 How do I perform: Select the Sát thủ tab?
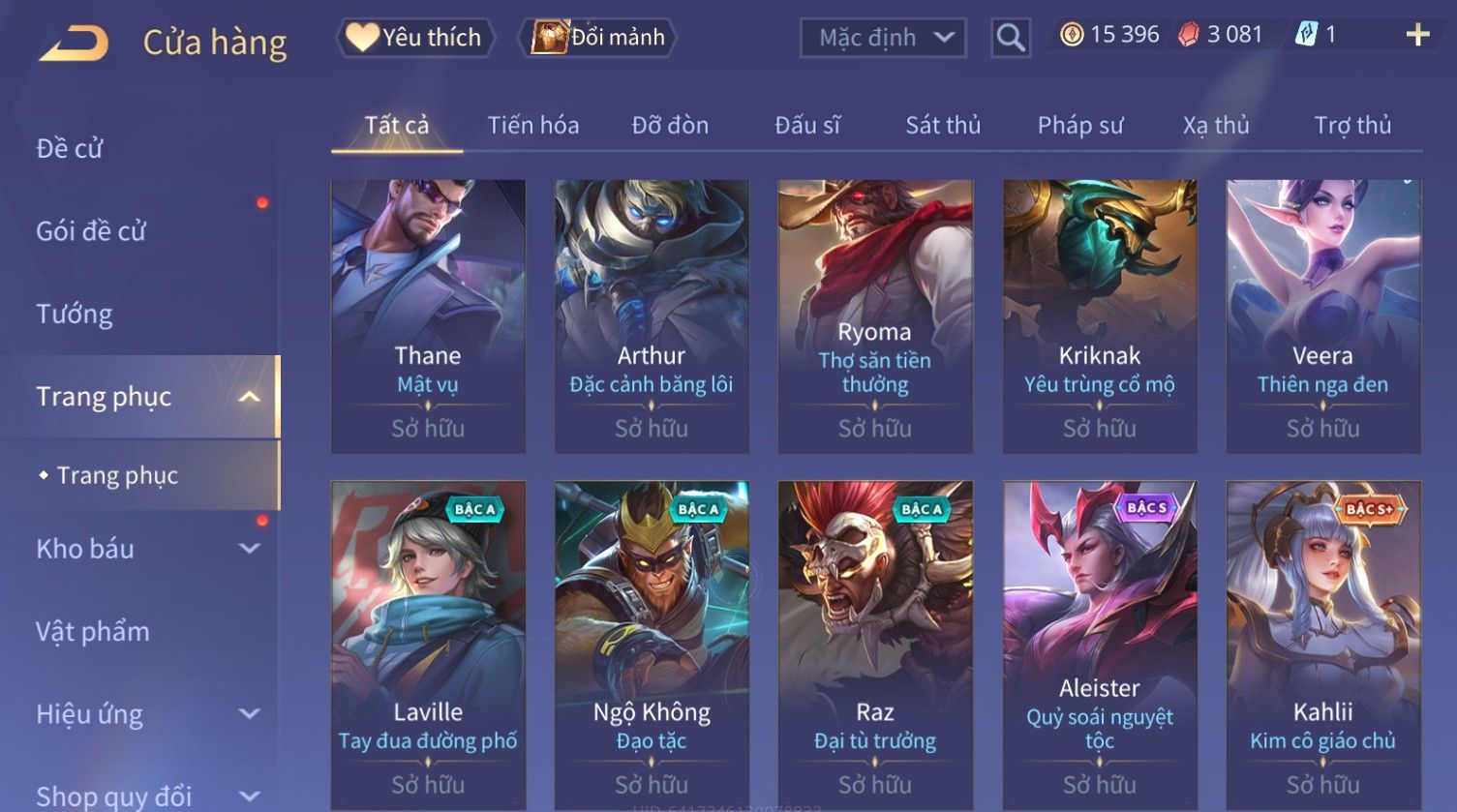click(943, 125)
